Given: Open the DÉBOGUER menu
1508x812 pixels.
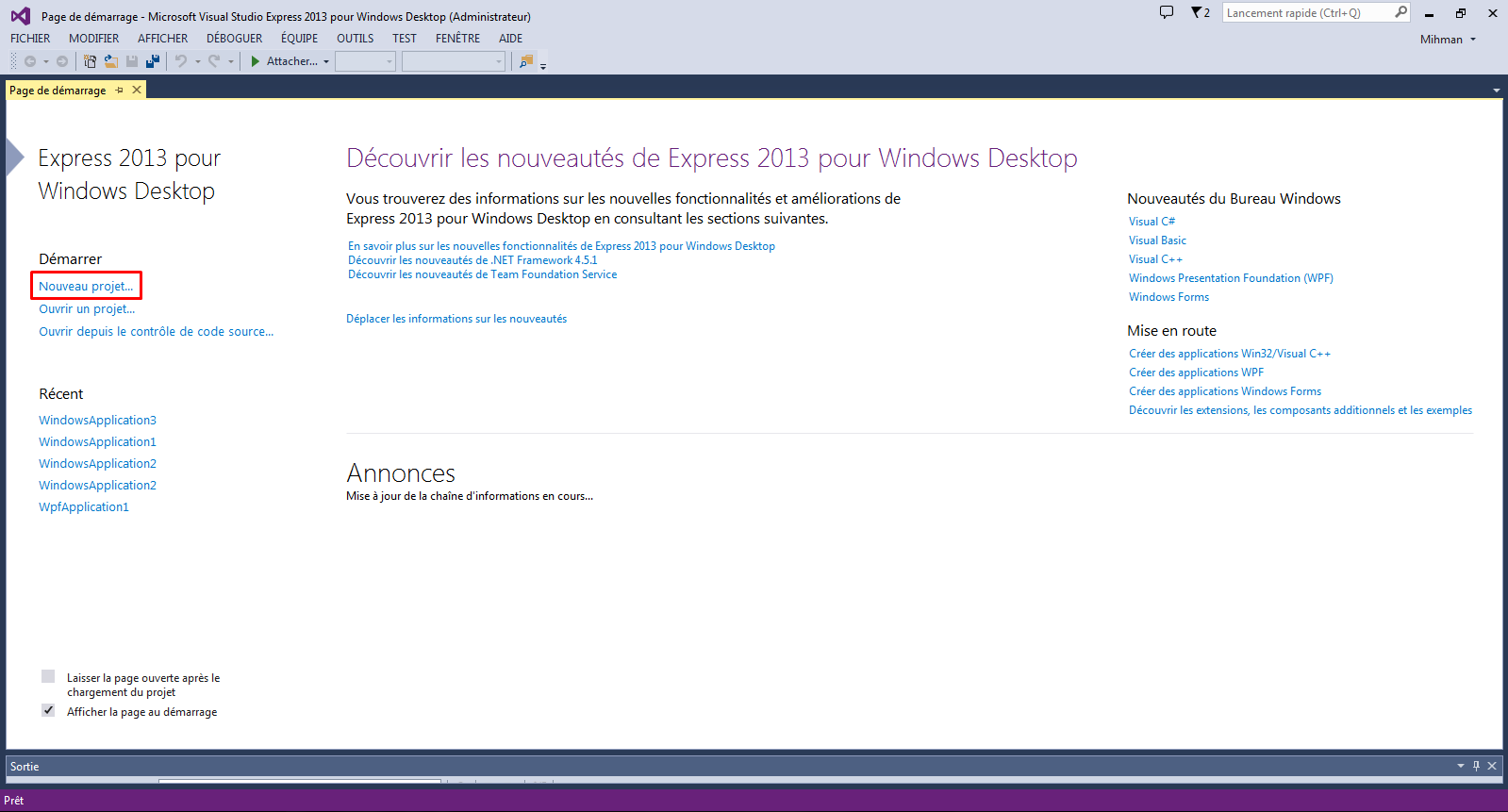Looking at the screenshot, I should pyautogui.click(x=235, y=39).
